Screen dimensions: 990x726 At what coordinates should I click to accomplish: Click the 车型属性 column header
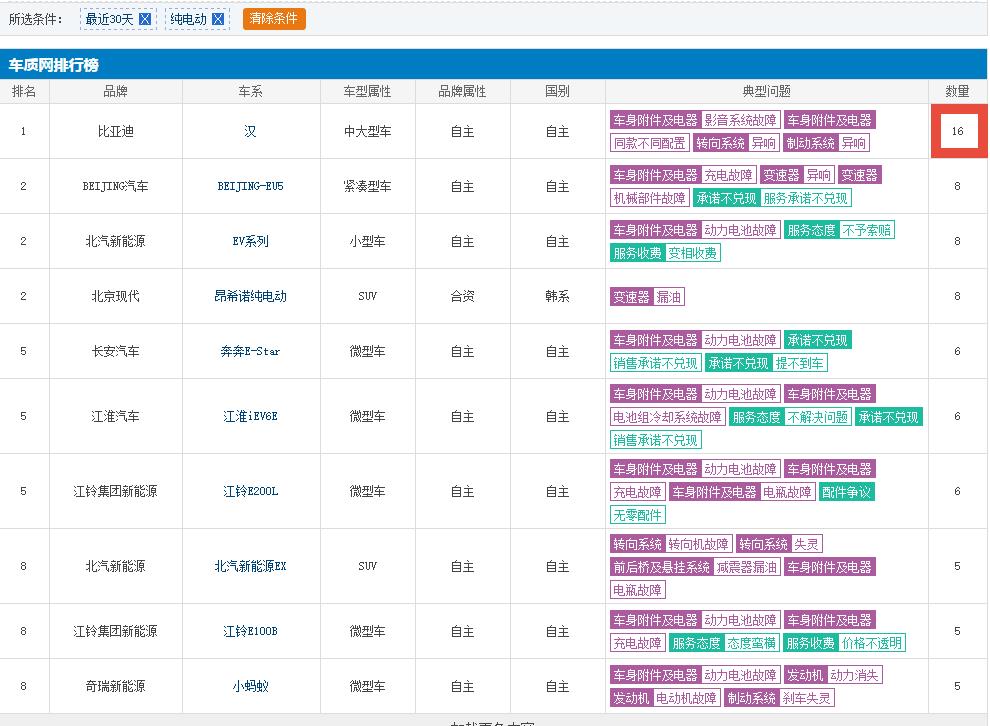(x=367, y=92)
